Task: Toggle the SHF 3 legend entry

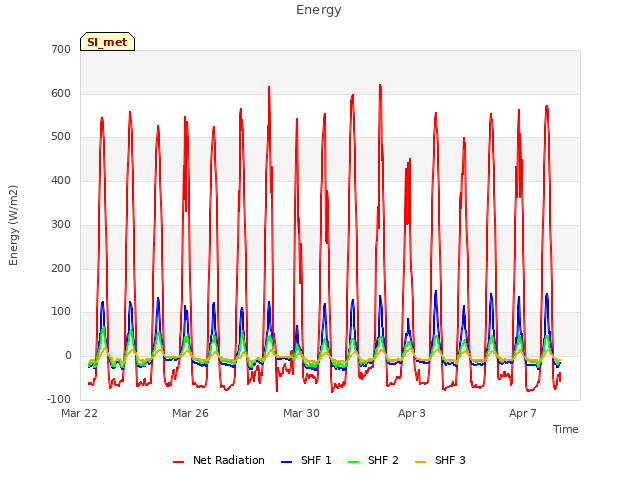Action: [x=440, y=460]
